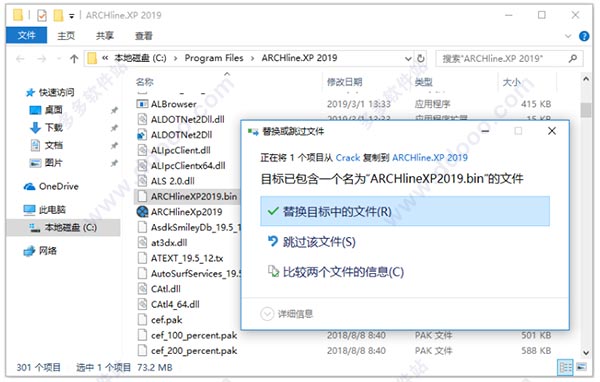Screen dimensions: 600x382
Task: Click the CAtl.dll file icon
Action: coord(142,289)
